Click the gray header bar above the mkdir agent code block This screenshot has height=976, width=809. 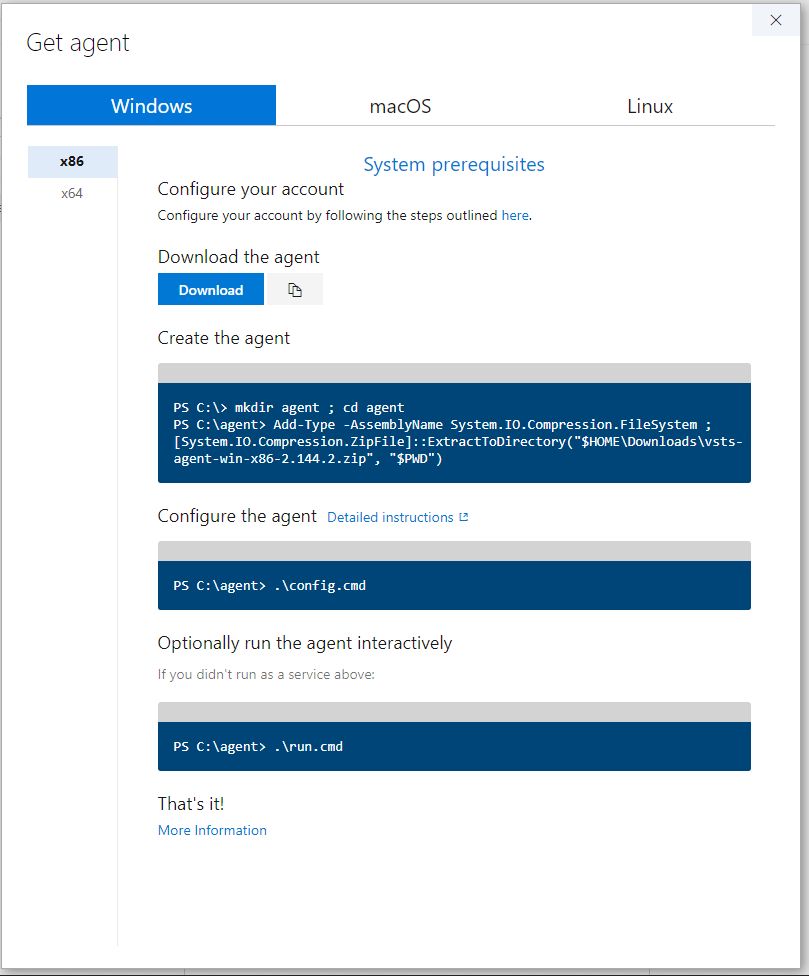[x=454, y=373]
